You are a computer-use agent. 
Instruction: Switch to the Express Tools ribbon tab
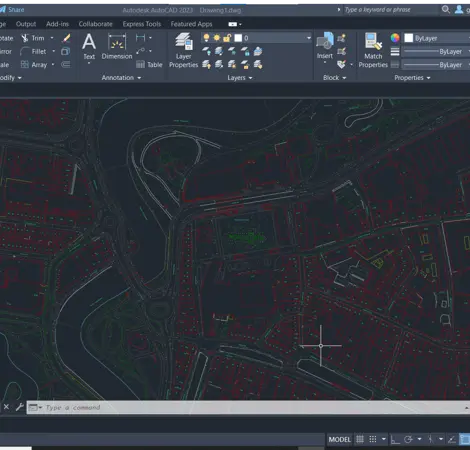(142, 24)
